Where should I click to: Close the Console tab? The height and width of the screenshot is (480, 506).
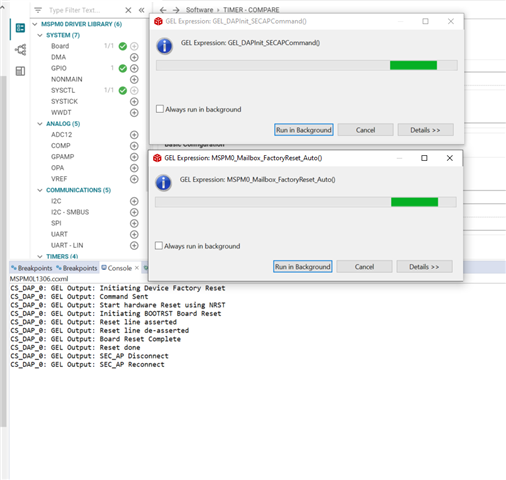(137, 268)
